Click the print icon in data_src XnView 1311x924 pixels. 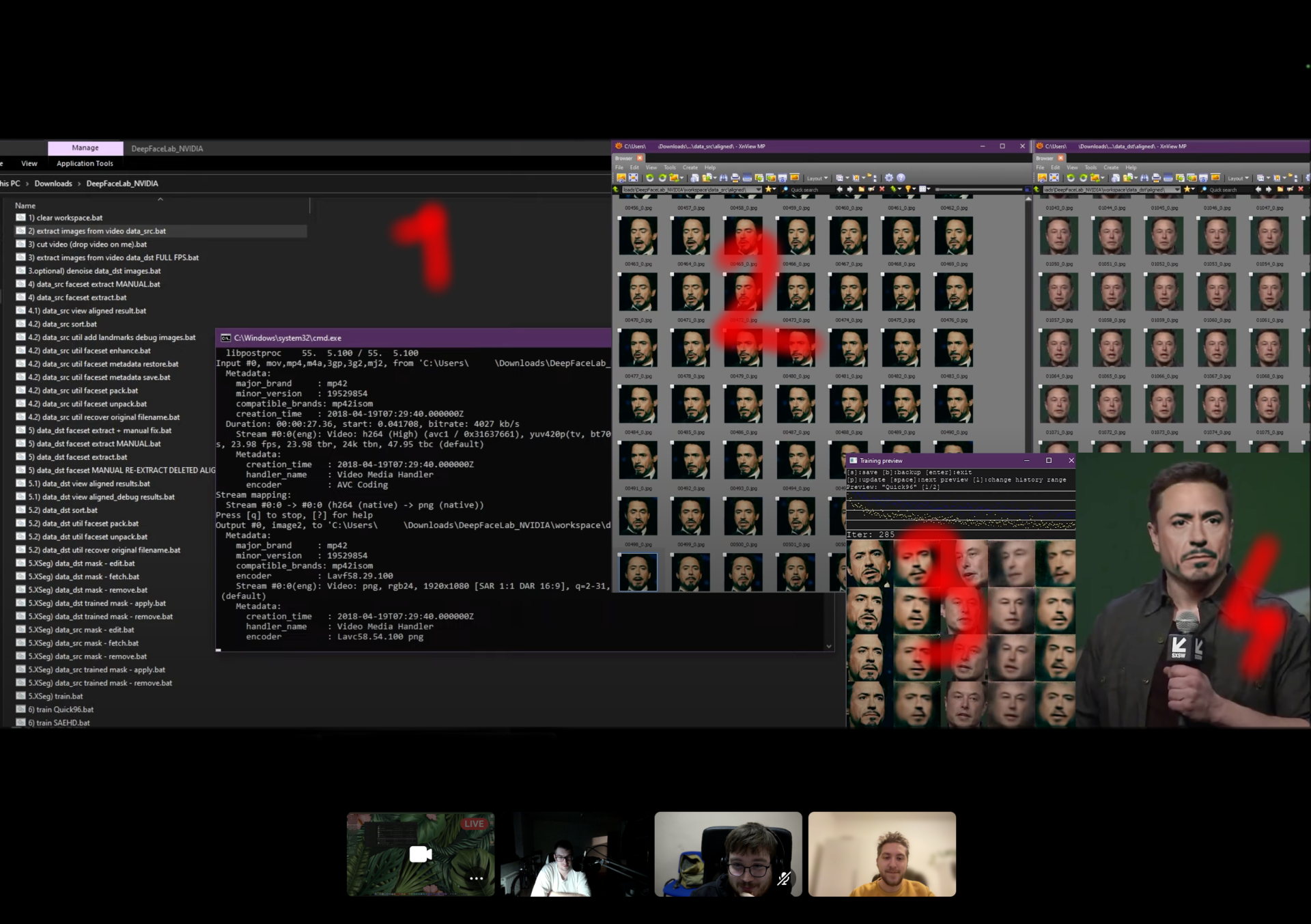(735, 178)
